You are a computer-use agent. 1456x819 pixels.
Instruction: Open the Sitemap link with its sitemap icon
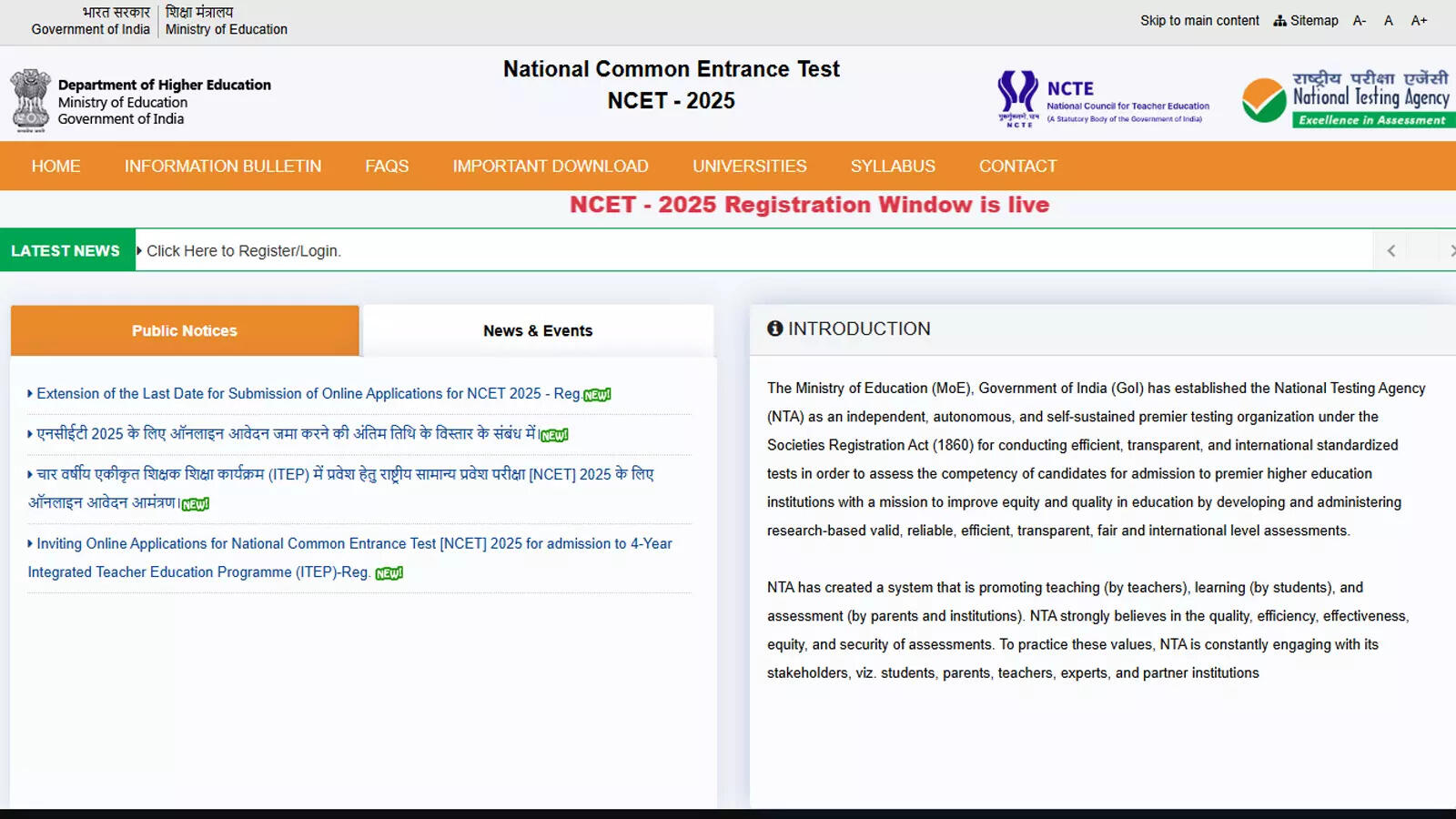point(1306,20)
